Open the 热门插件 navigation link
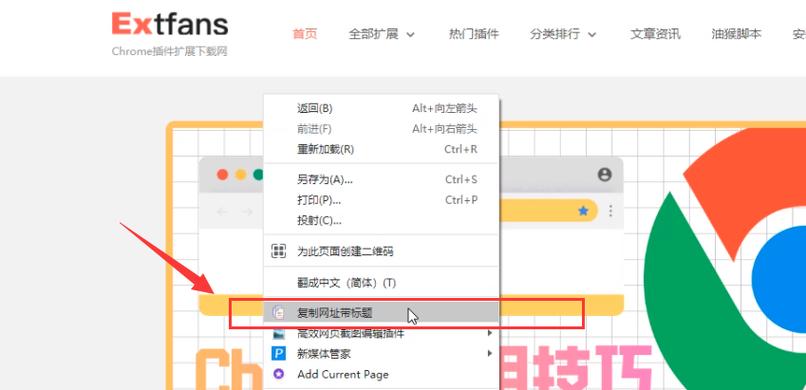 point(473,34)
